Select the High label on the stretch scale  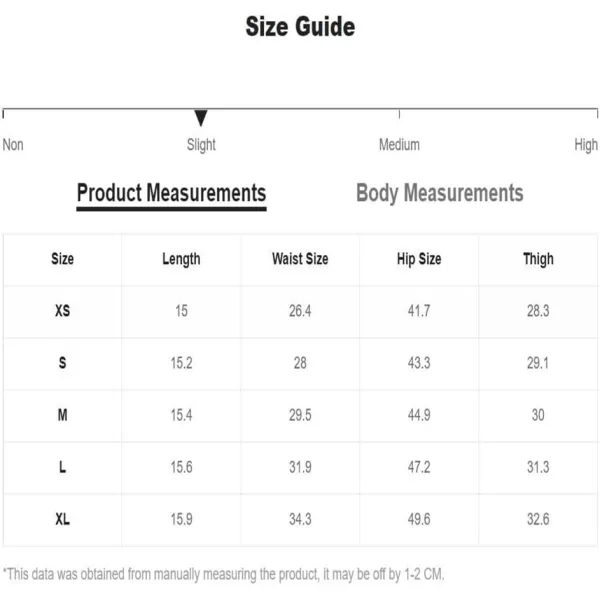pos(586,145)
